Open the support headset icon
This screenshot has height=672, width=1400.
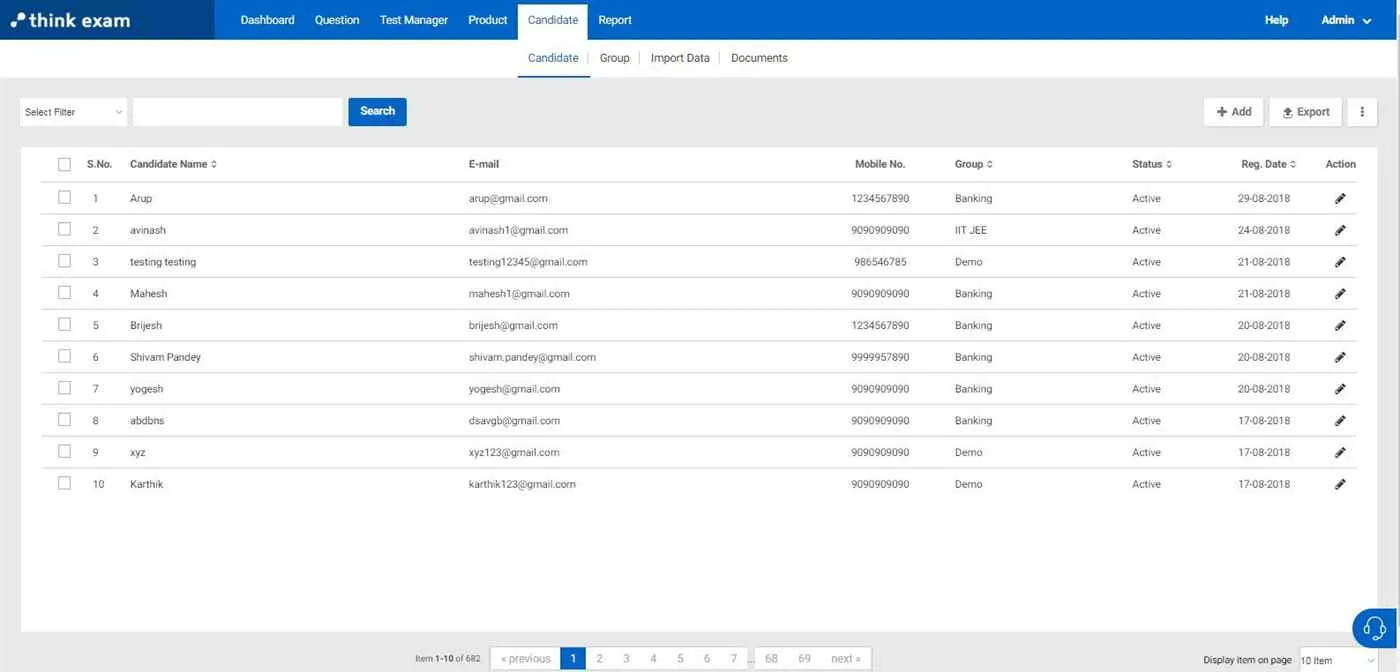click(x=1374, y=628)
